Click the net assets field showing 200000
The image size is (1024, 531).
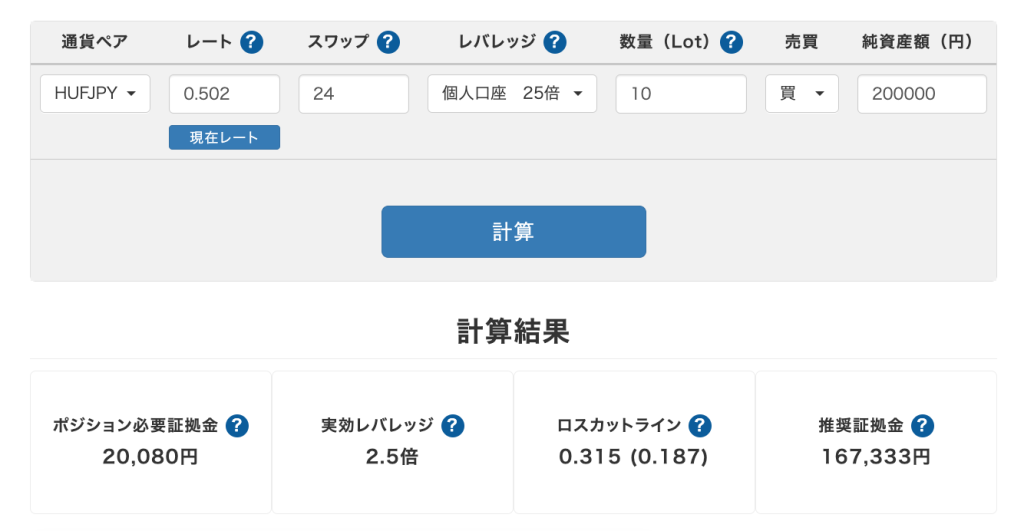(921, 94)
